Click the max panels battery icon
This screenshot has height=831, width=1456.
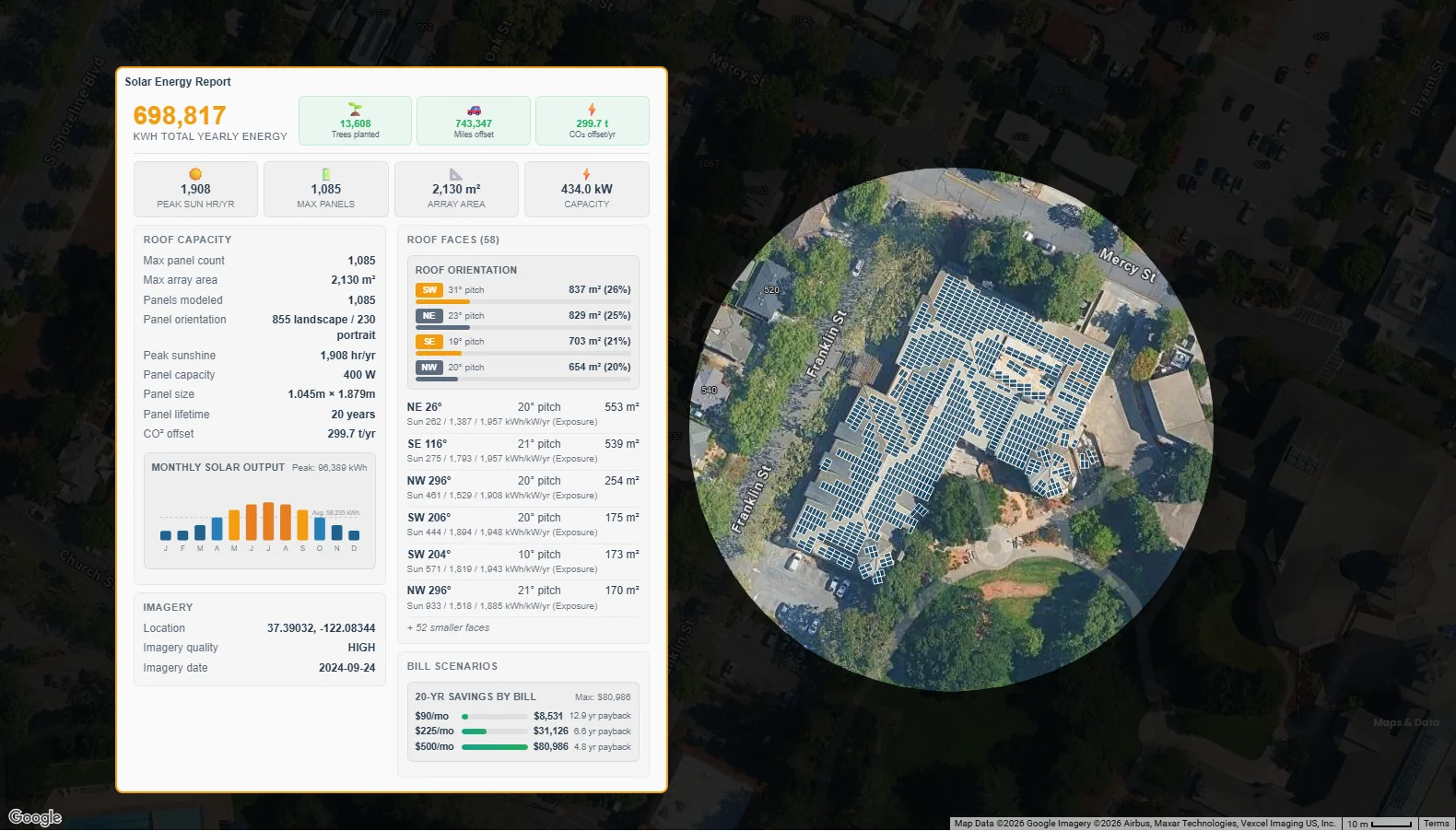tap(325, 174)
